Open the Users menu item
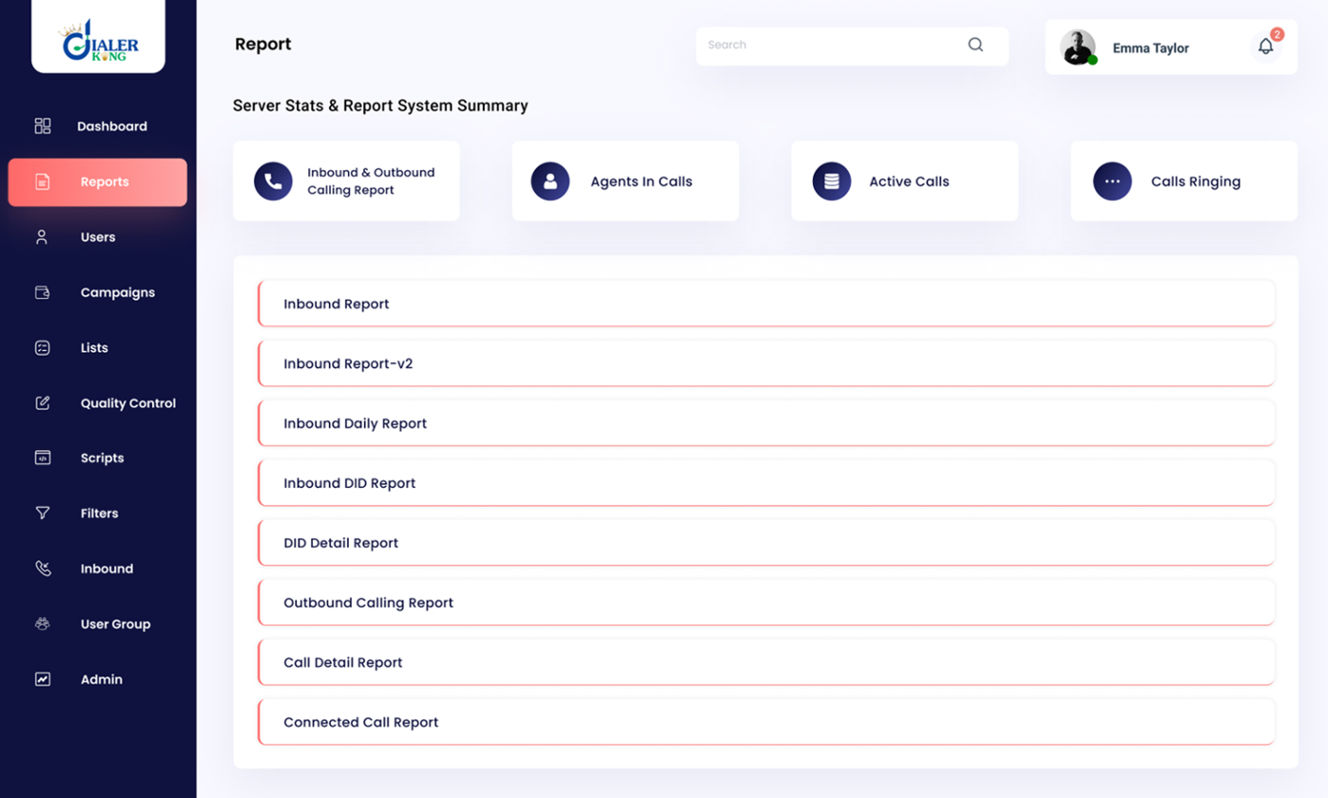Image resolution: width=1328 pixels, height=798 pixels. point(97,237)
